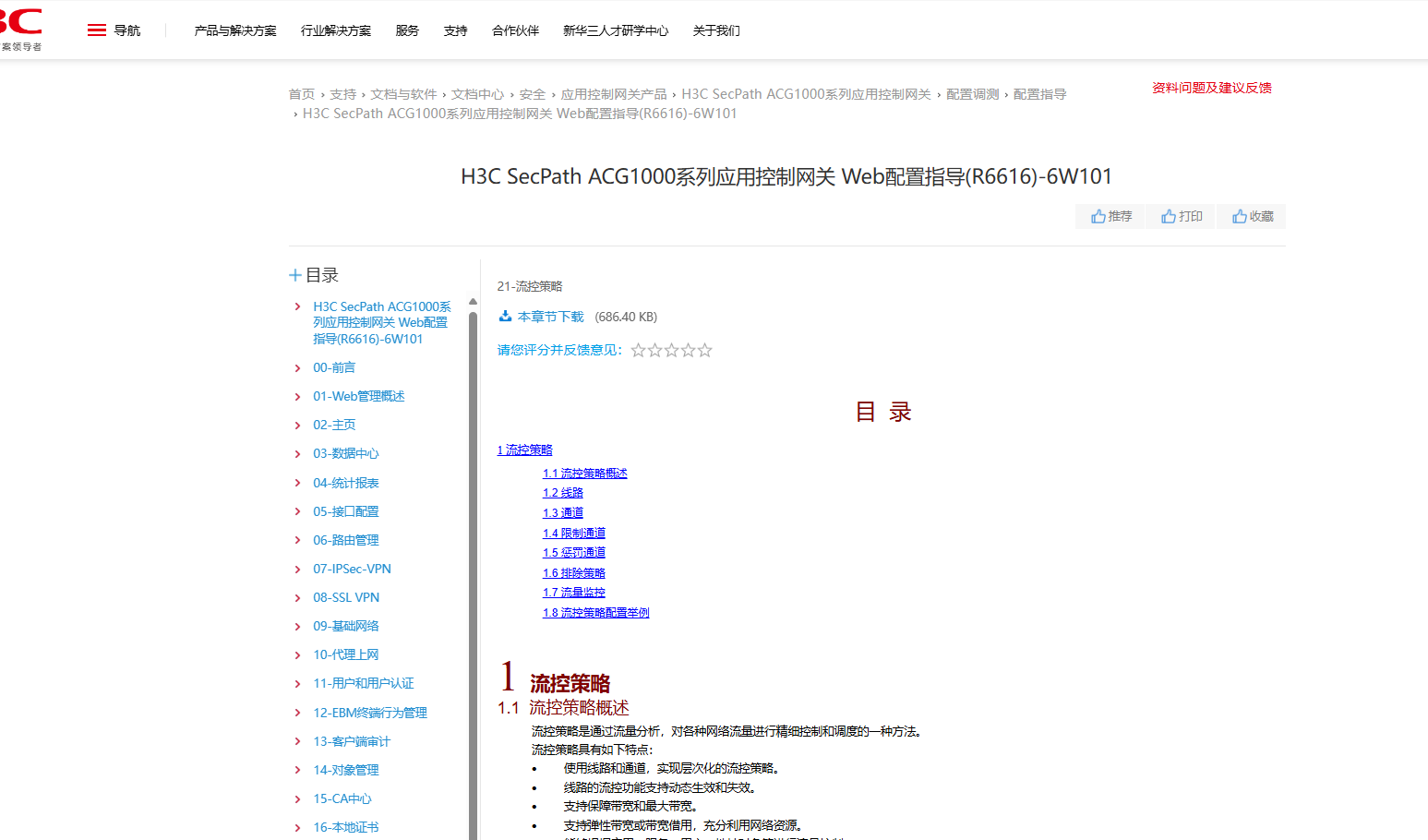
Task: Expand the 00-前言 chevron
Action: (x=297, y=368)
